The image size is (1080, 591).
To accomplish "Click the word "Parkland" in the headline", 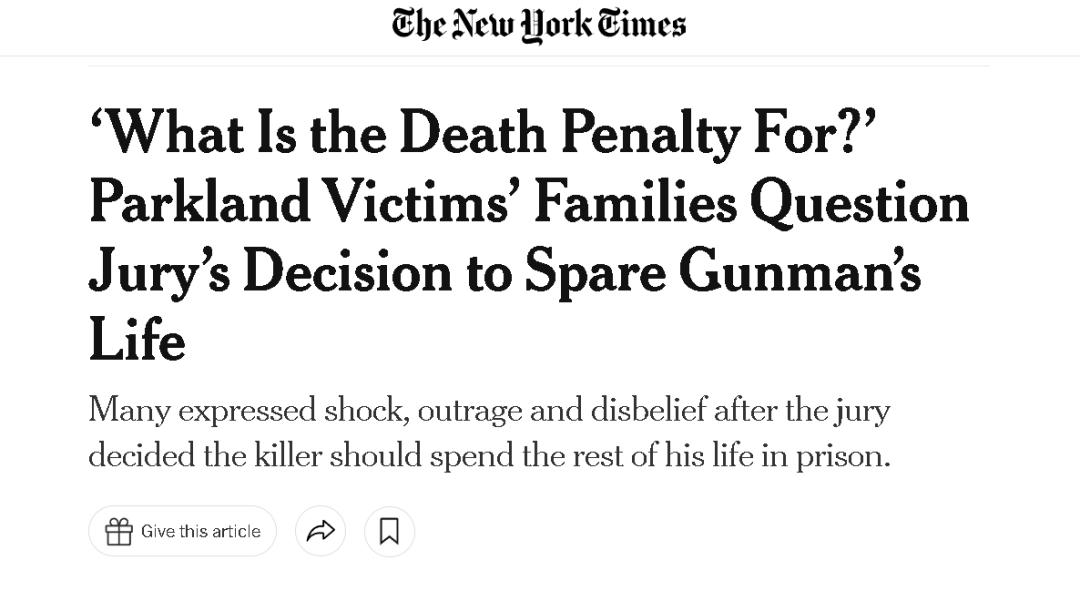I will tap(198, 202).
